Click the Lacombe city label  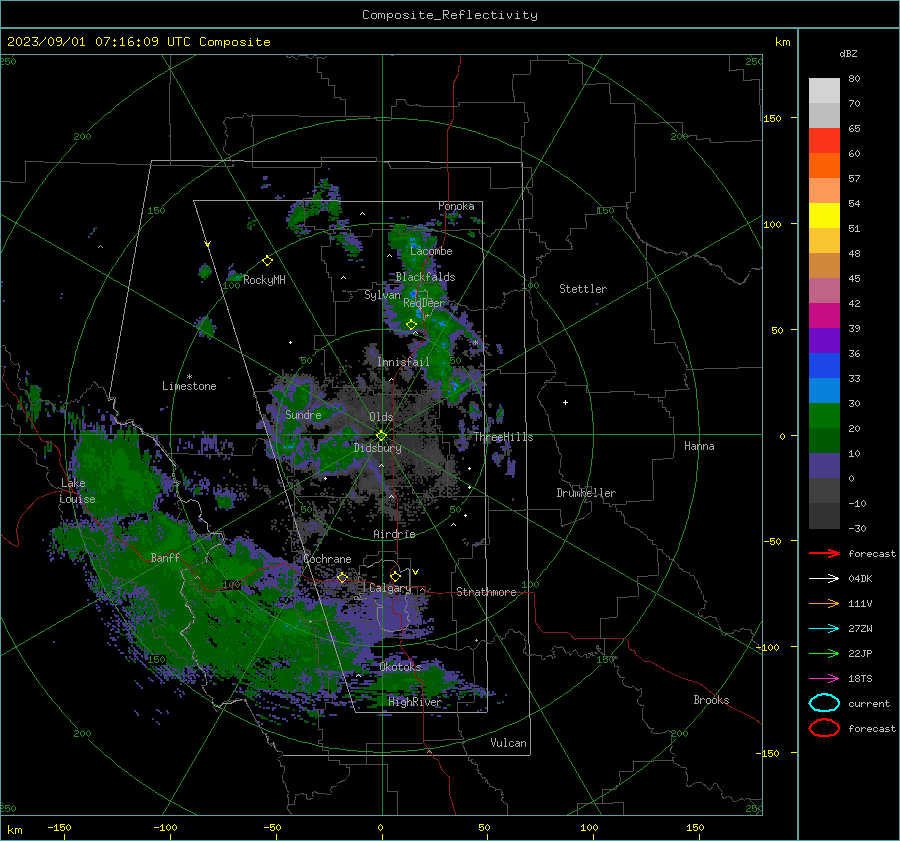click(x=431, y=251)
